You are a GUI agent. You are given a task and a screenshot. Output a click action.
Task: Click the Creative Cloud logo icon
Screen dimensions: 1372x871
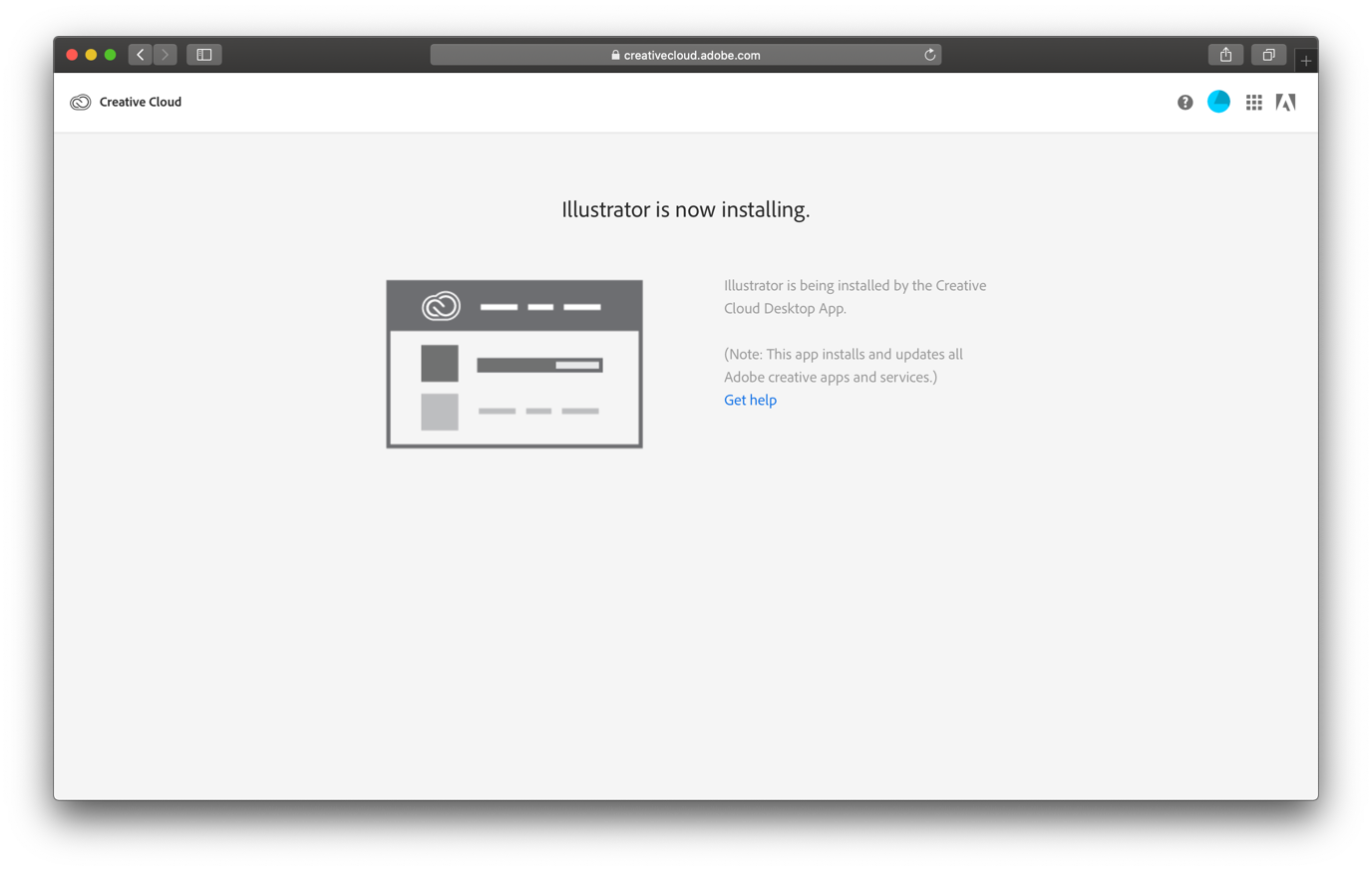click(80, 102)
